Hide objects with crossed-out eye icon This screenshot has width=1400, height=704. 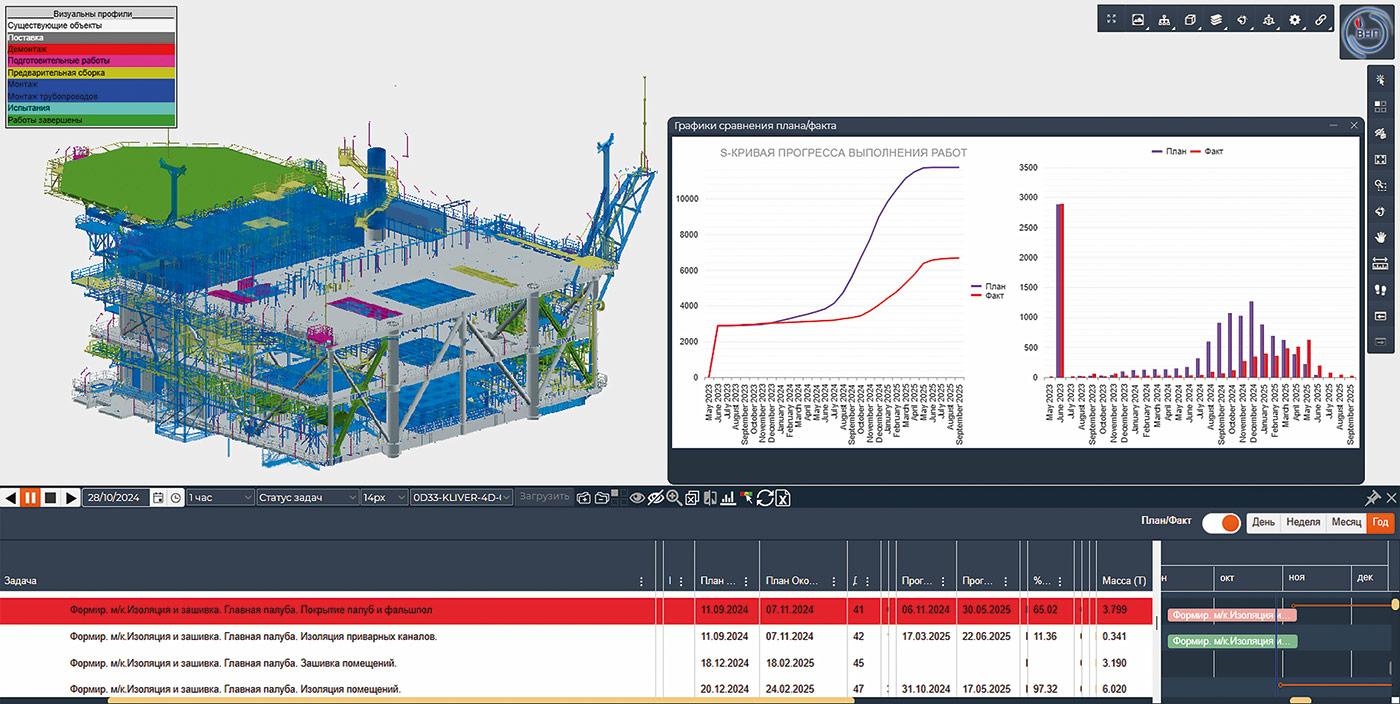point(655,498)
